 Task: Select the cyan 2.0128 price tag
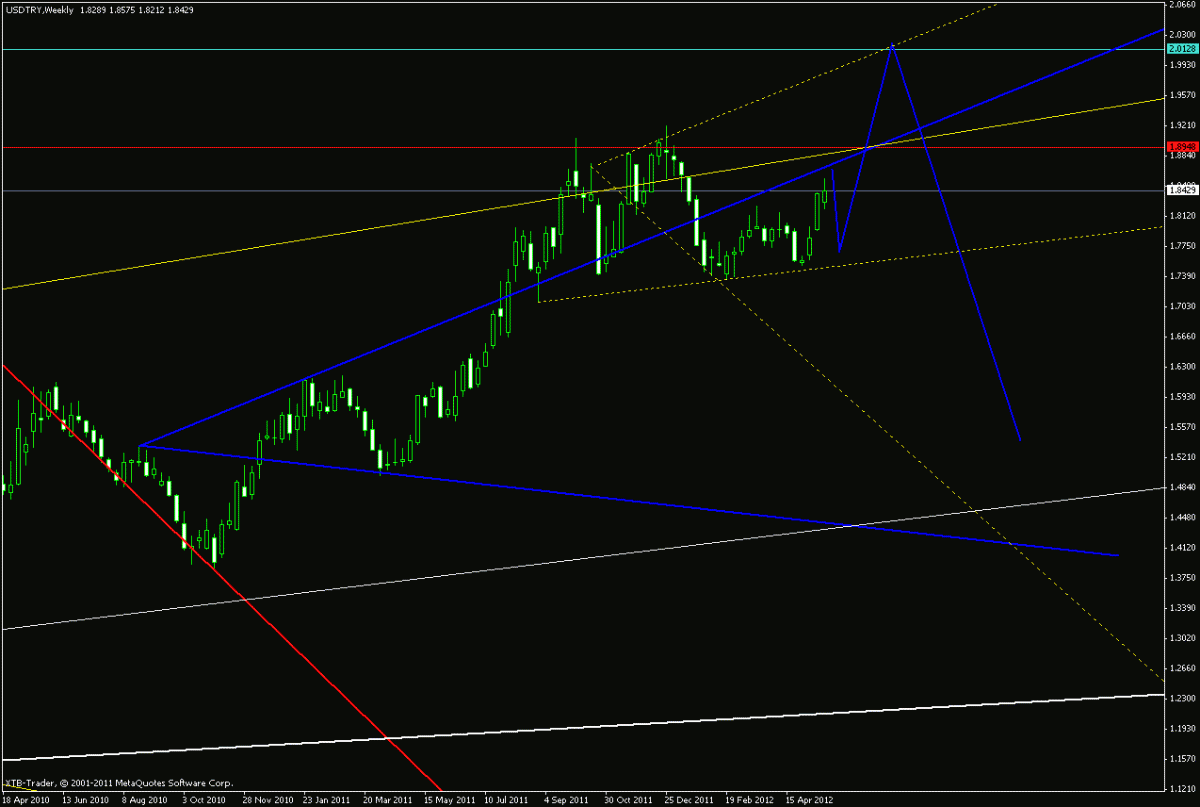[1181, 47]
